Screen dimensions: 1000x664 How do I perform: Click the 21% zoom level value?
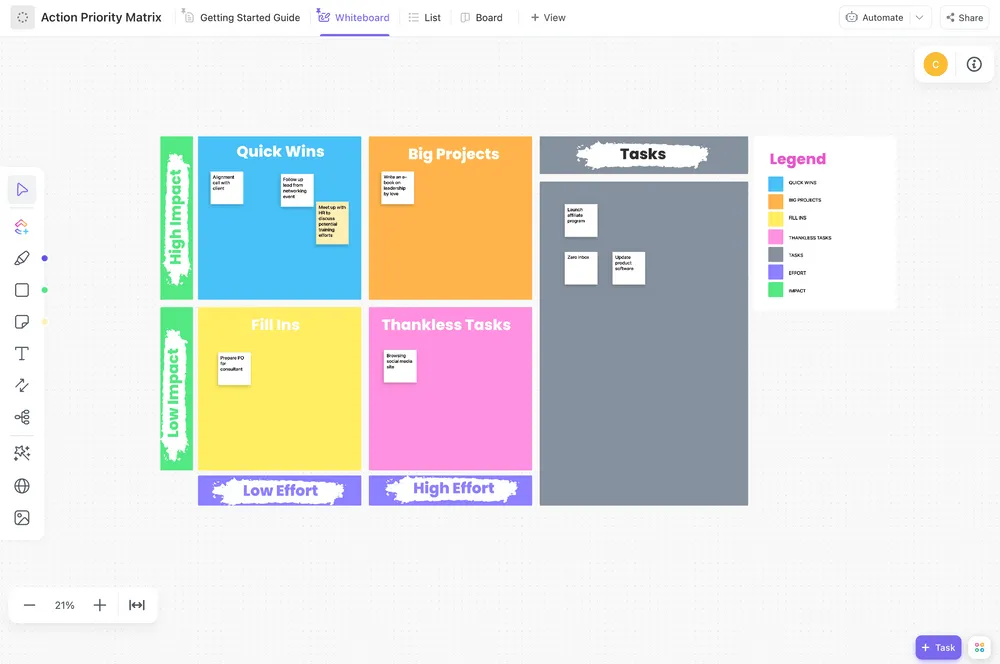[x=64, y=605]
